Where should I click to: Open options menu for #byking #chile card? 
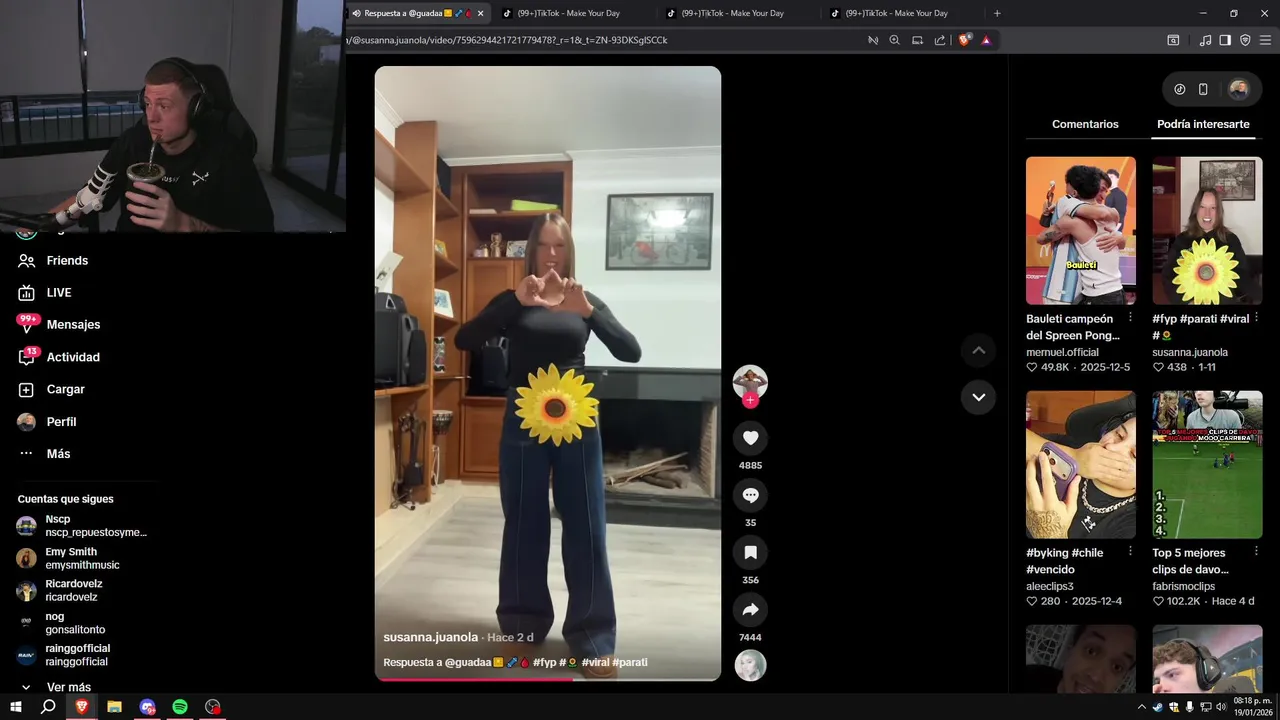coord(1130,552)
